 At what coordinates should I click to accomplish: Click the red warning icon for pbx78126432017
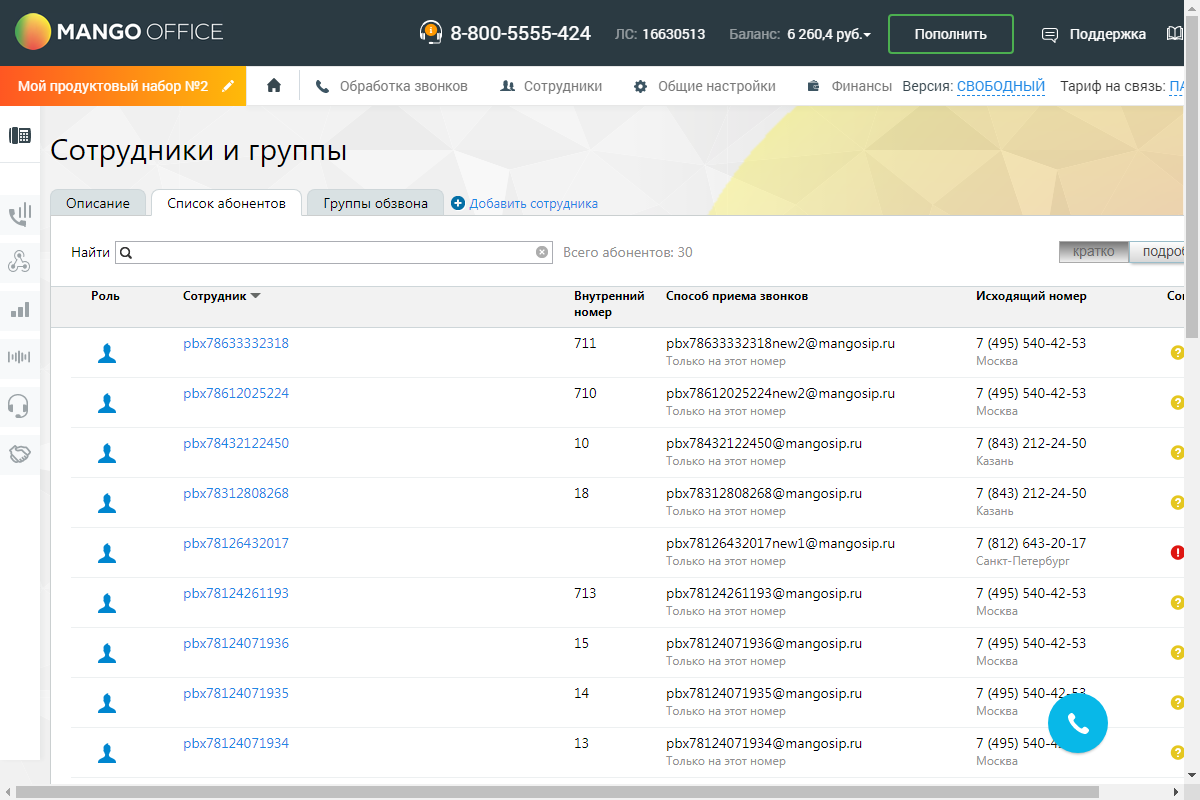coord(1177,552)
